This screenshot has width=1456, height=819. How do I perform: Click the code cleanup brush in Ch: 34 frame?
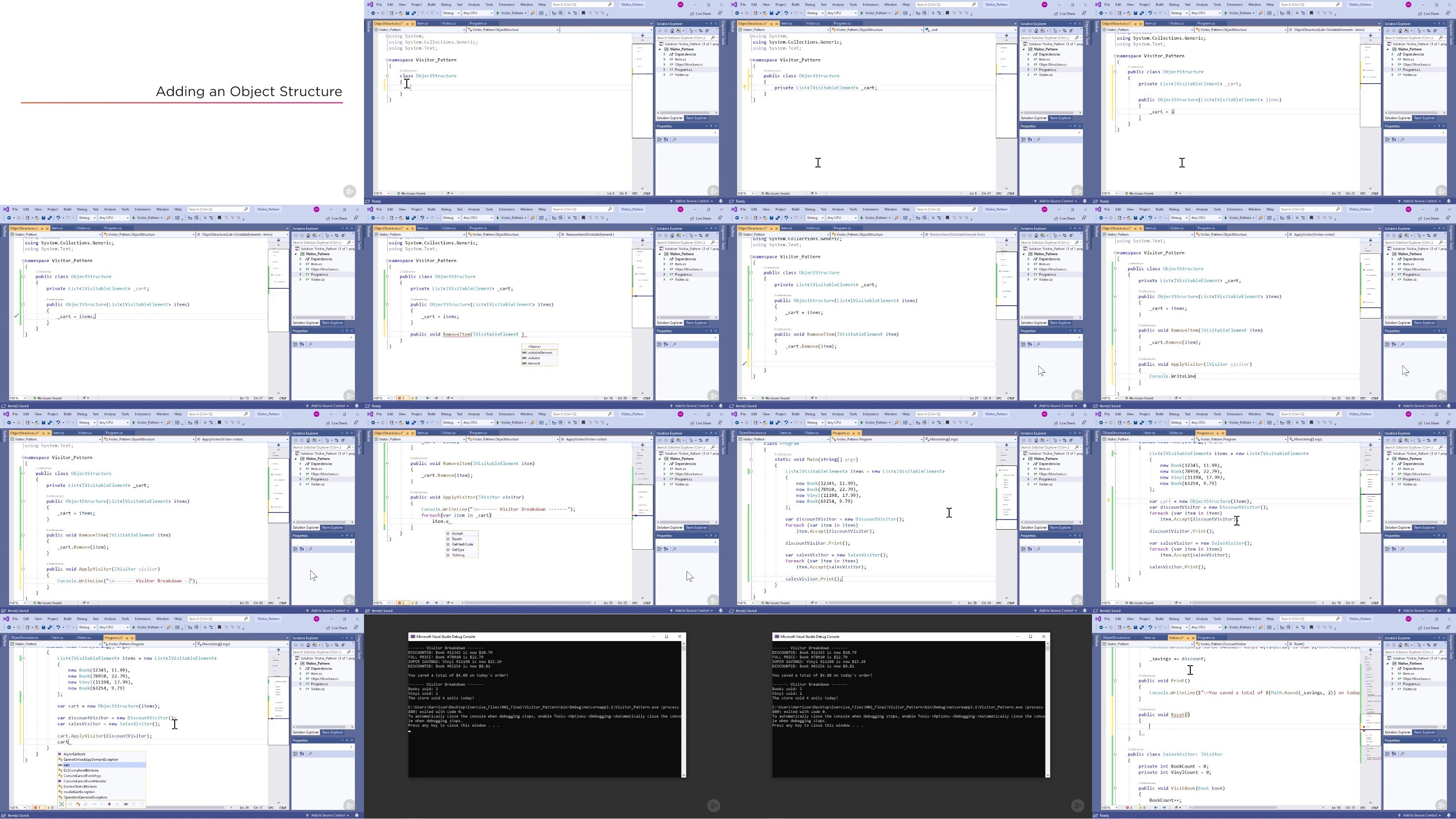point(813,602)
